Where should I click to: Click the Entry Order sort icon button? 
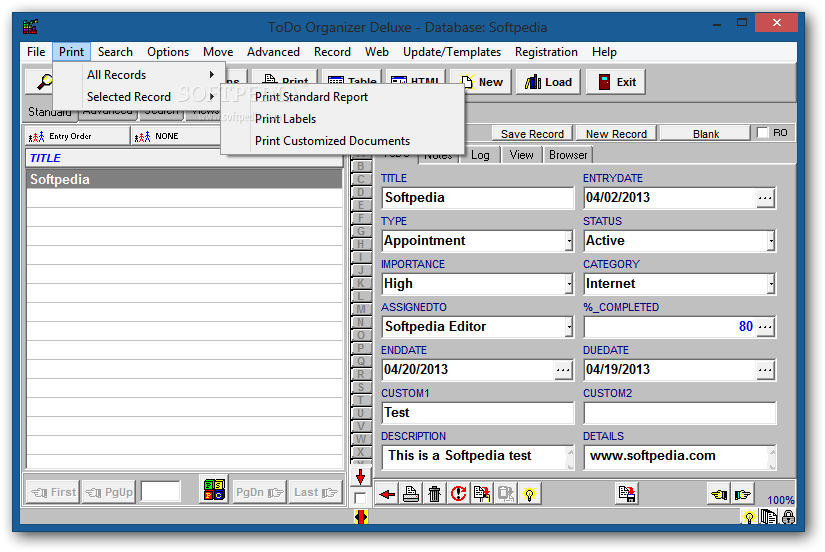(77, 136)
